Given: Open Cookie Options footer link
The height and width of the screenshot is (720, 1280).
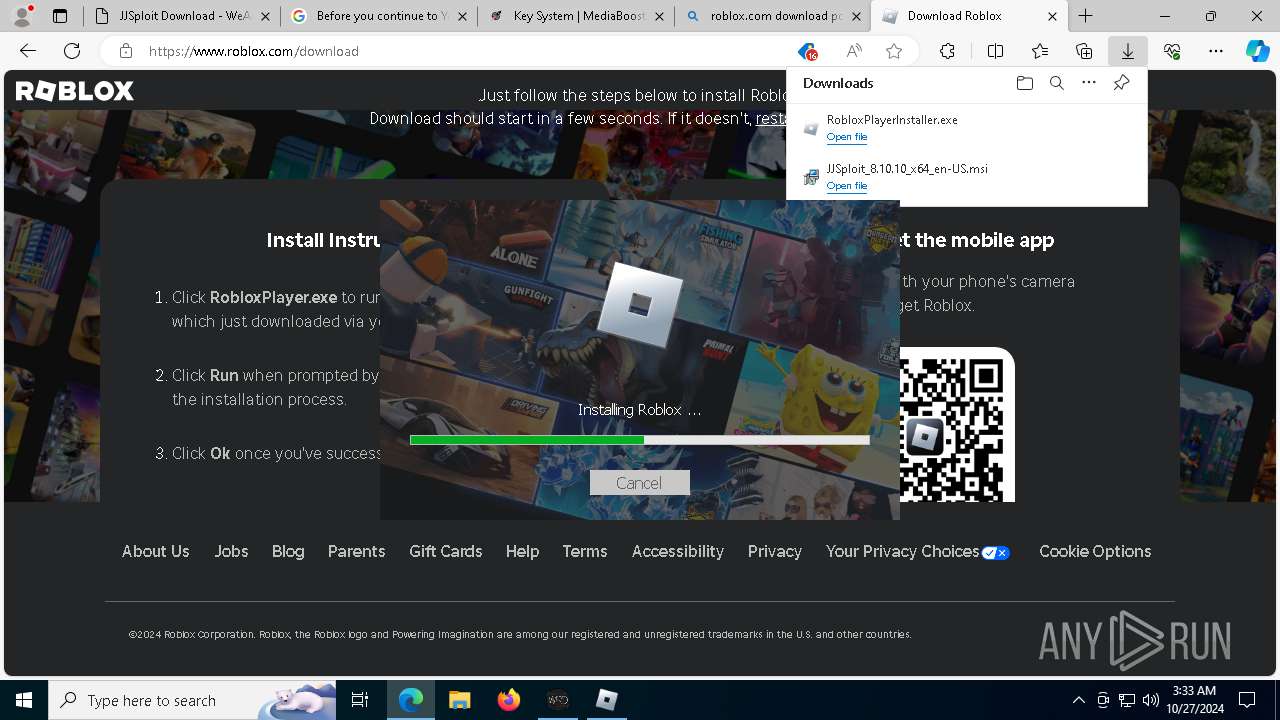Looking at the screenshot, I should pos(1095,551).
